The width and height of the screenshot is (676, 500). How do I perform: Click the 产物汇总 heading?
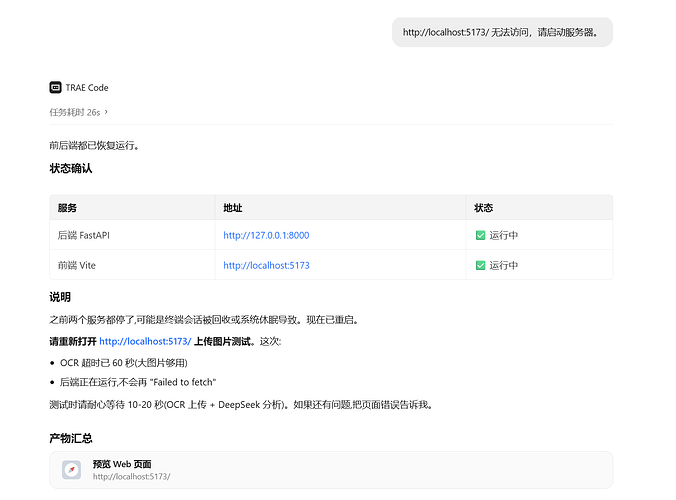tap(71, 438)
